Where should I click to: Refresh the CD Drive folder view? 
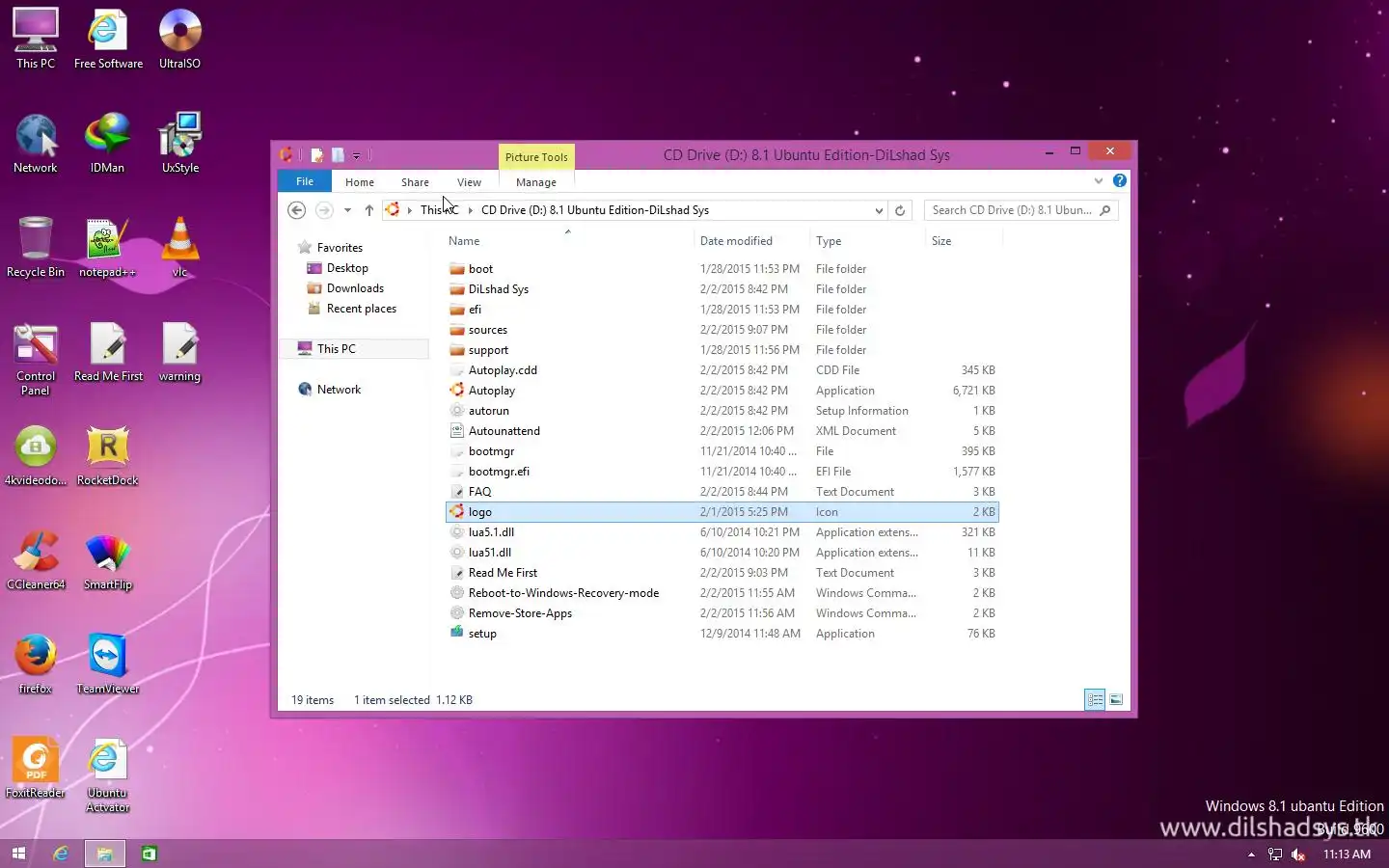click(900, 210)
